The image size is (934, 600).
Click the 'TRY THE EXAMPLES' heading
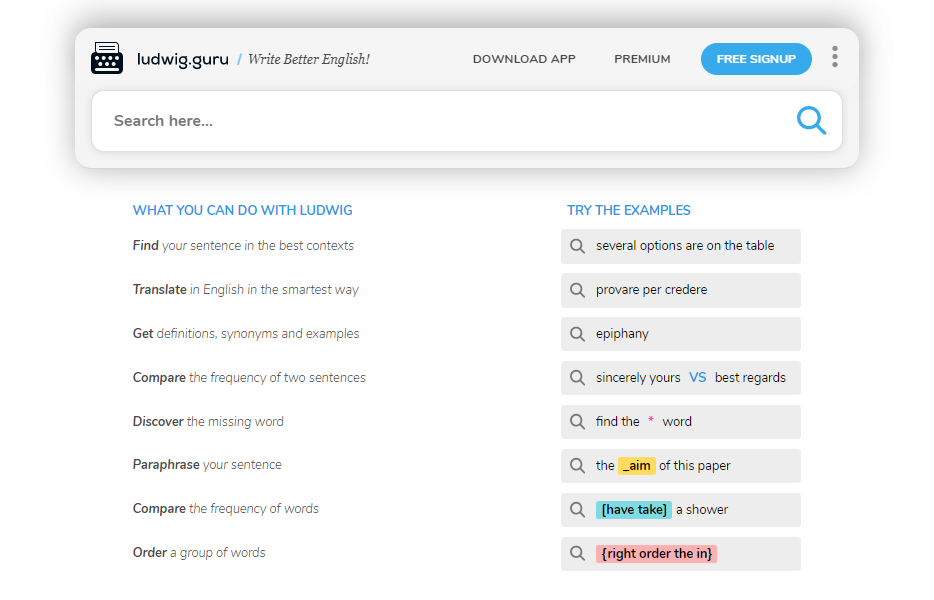[x=628, y=210]
